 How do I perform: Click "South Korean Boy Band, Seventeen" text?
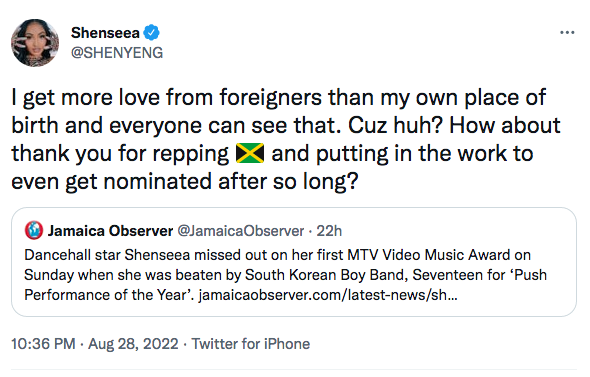pos(364,275)
